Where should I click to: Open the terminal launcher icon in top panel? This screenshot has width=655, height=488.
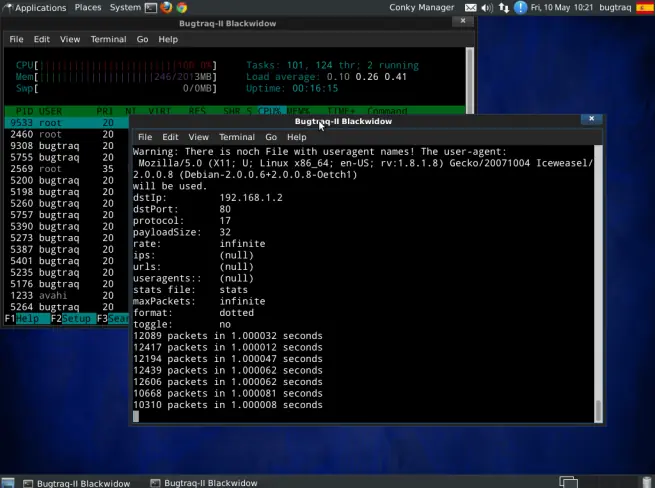151,8
